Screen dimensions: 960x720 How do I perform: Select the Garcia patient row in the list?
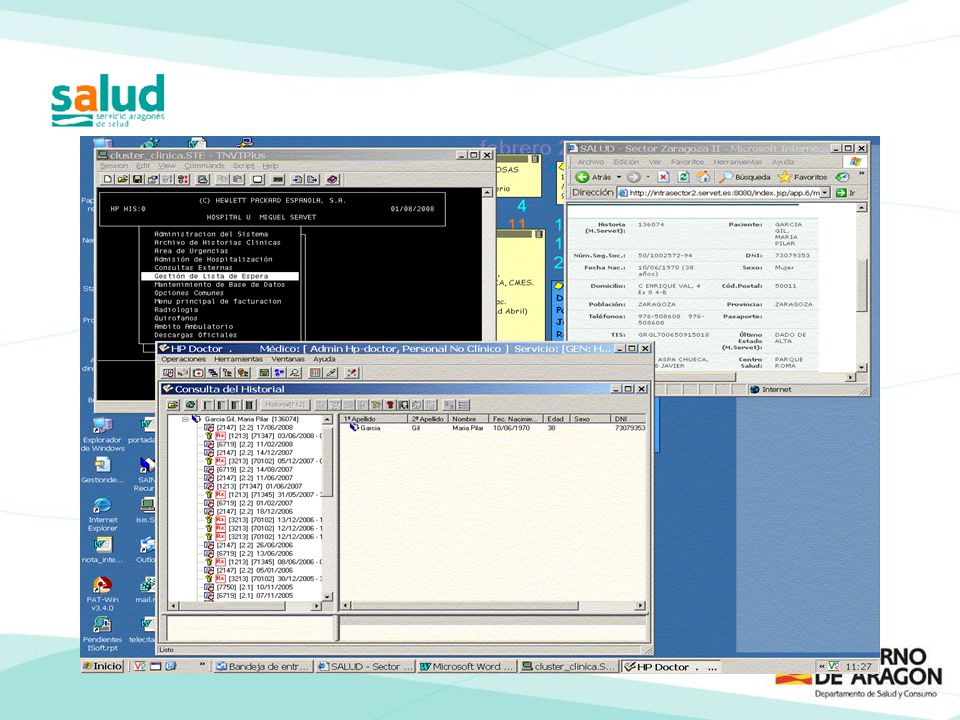point(493,428)
